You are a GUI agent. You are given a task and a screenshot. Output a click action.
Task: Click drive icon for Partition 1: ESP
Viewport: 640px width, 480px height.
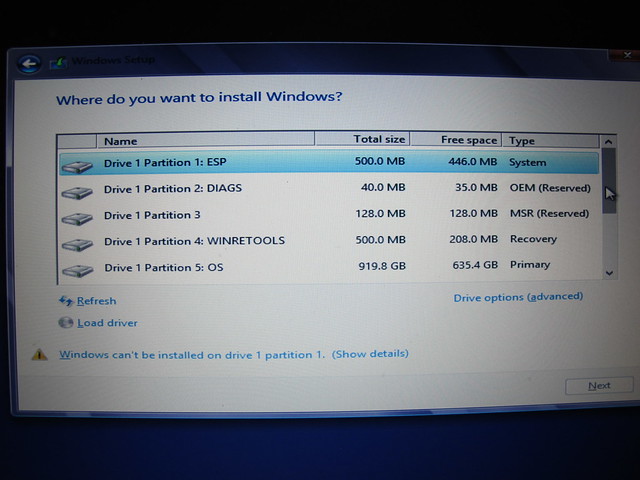pyautogui.click(x=77, y=167)
